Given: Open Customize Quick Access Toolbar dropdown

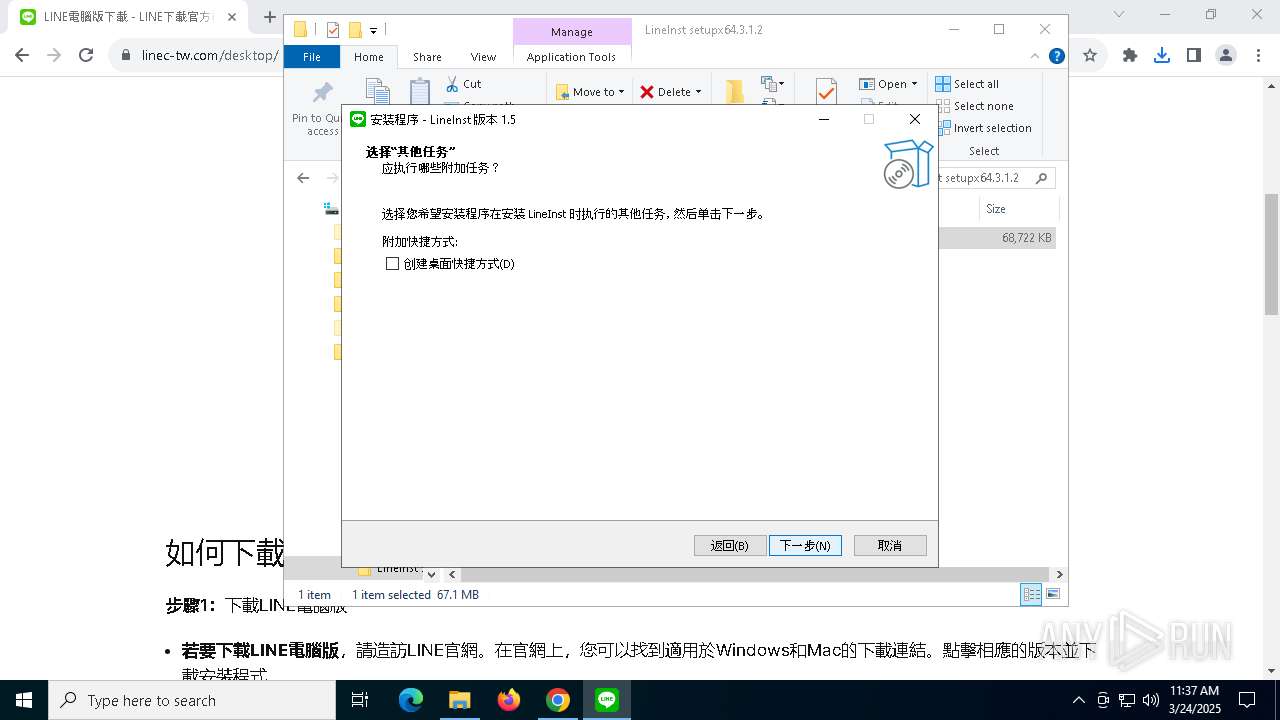Looking at the screenshot, I should tap(373, 31).
